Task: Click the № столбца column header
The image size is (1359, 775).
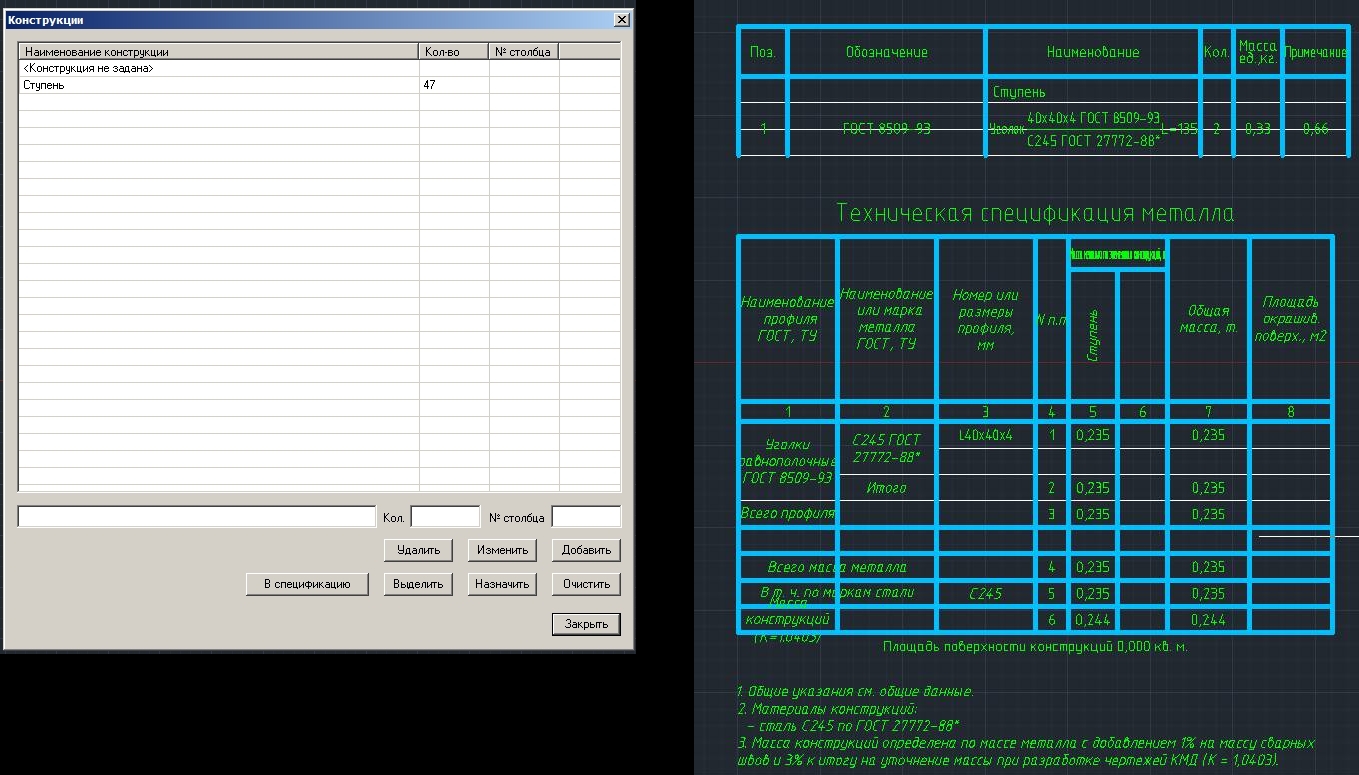Action: [523, 52]
